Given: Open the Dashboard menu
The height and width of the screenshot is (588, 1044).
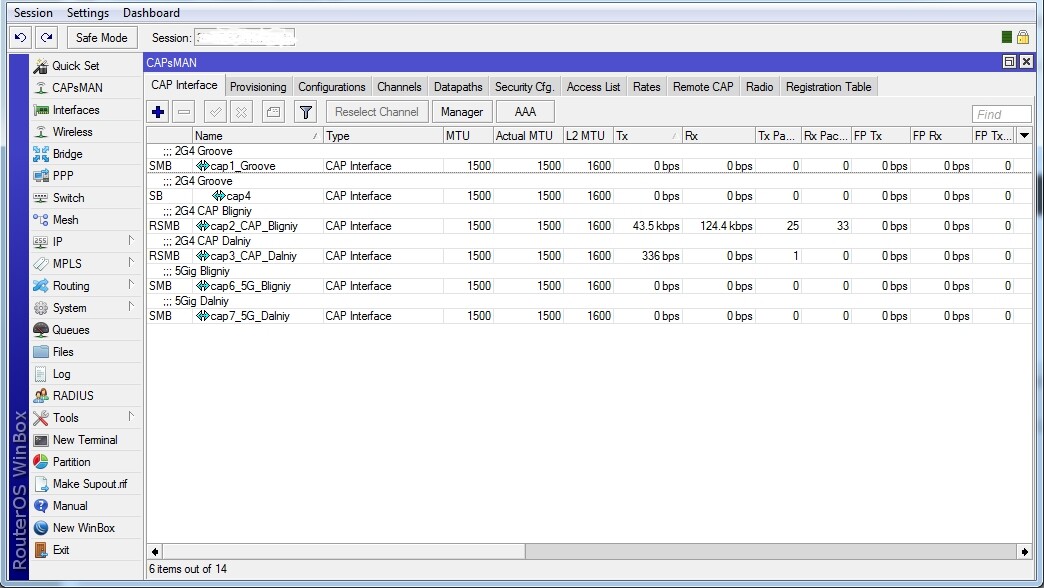Looking at the screenshot, I should [x=151, y=13].
